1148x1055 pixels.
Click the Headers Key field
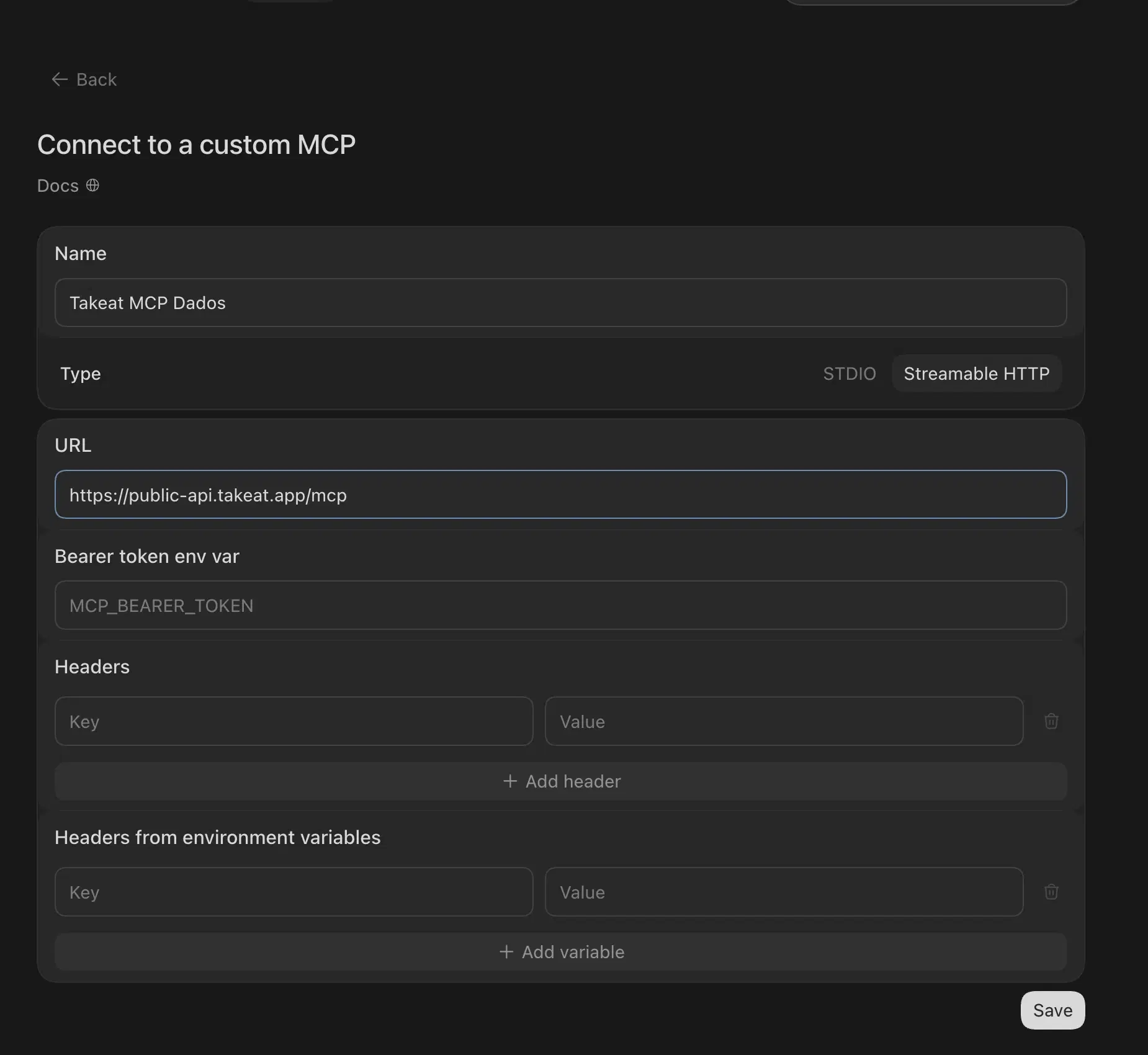pos(294,721)
